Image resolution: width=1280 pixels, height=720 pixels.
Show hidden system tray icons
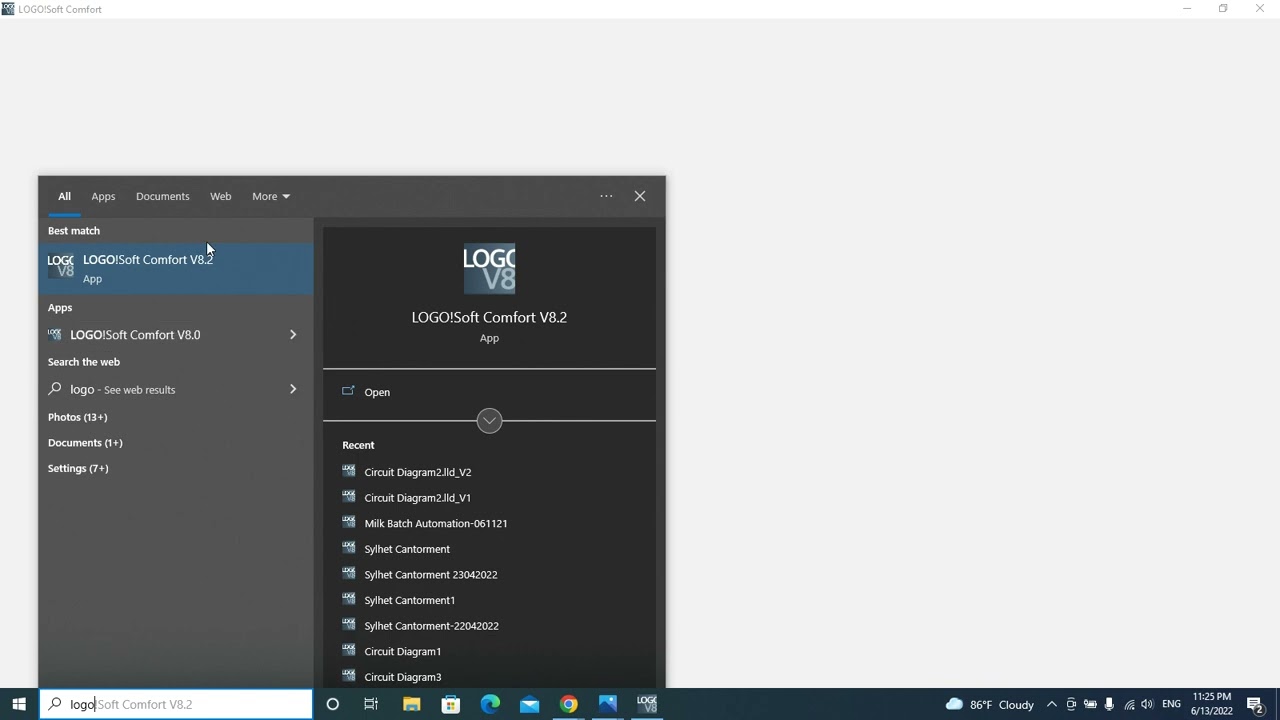pyautogui.click(x=1052, y=704)
